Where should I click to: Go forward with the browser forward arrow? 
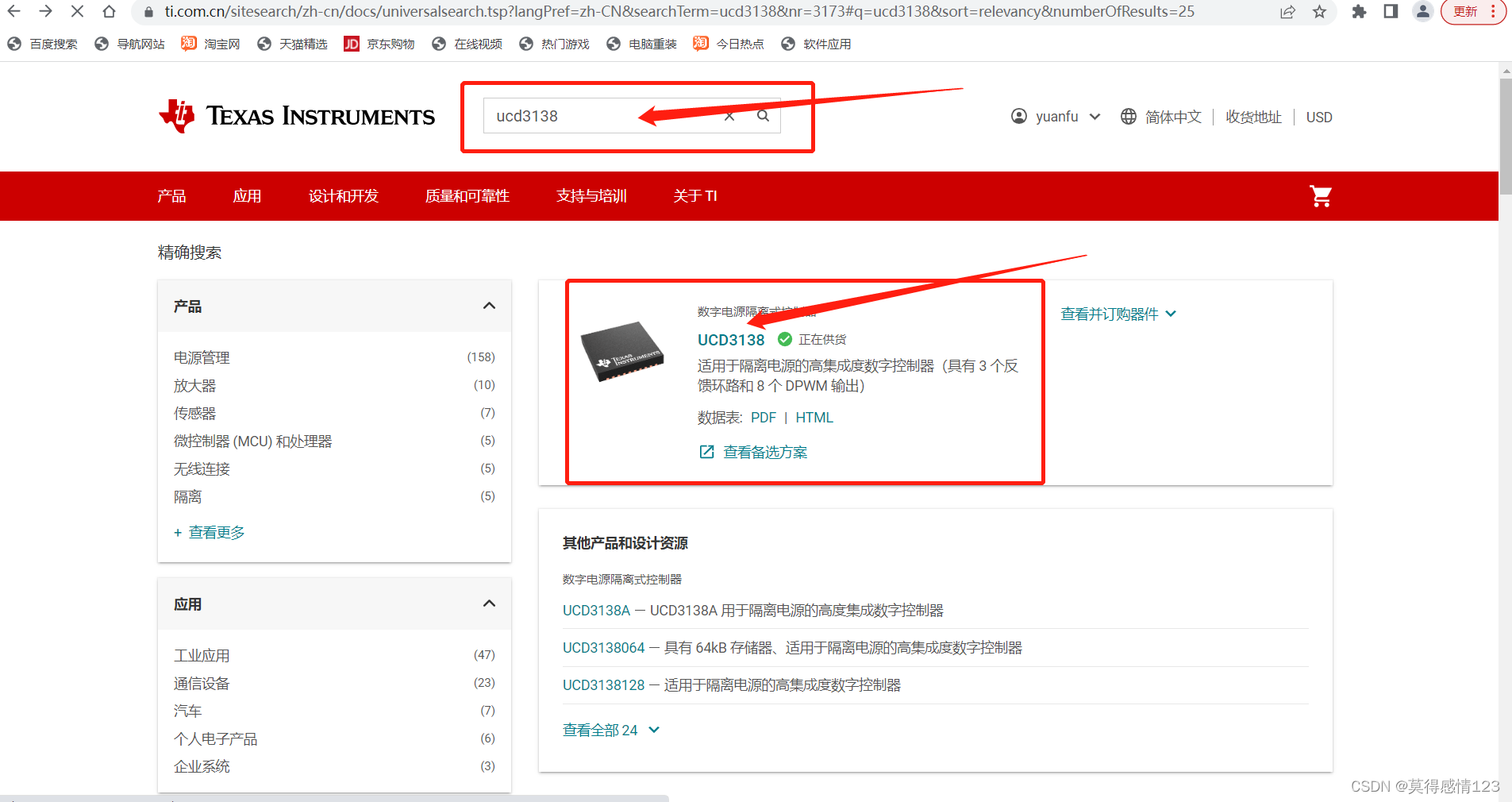45,11
